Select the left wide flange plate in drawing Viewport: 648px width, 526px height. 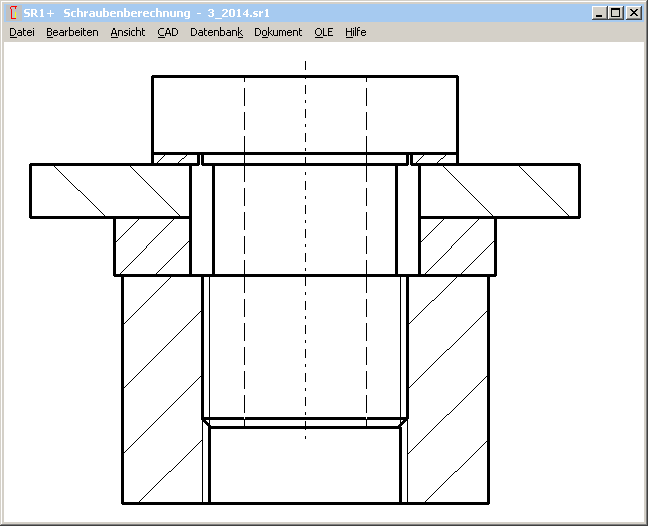pos(110,190)
